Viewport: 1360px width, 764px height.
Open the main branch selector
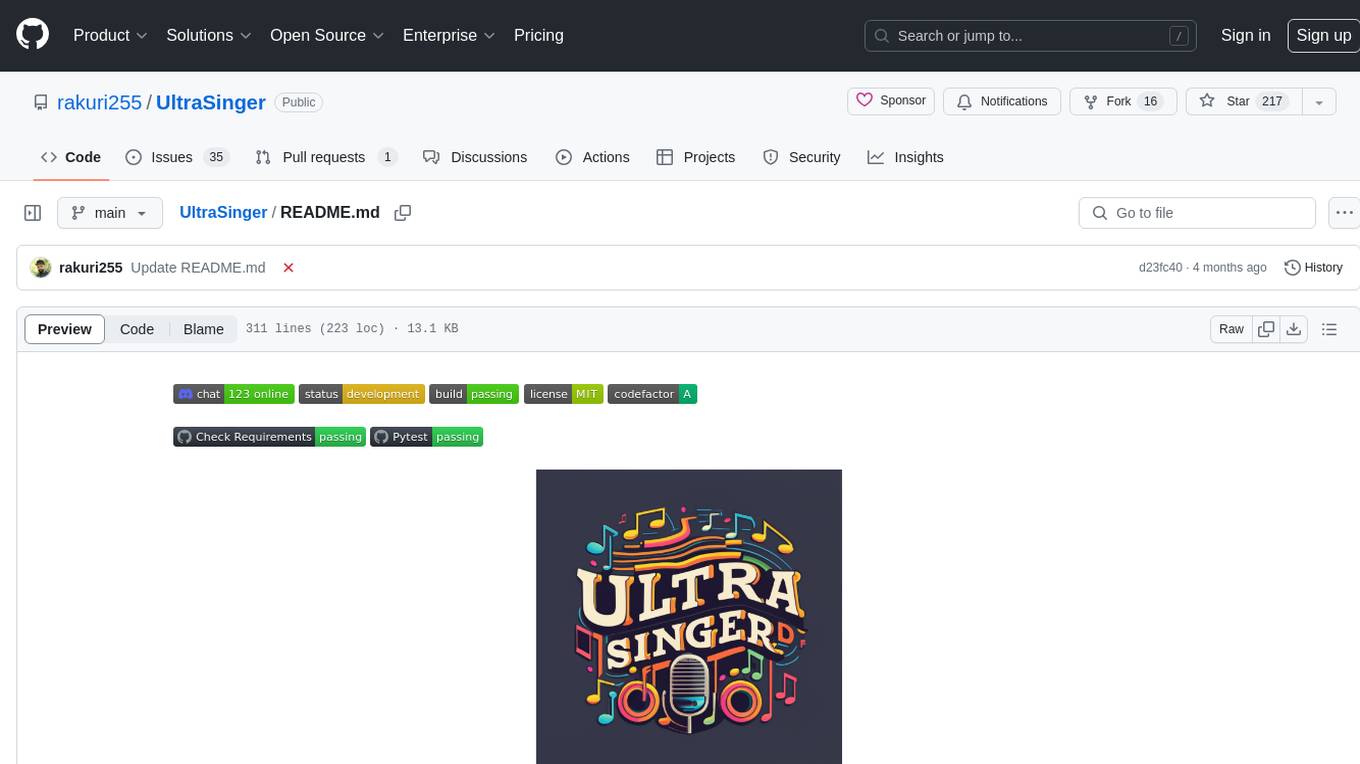109,213
